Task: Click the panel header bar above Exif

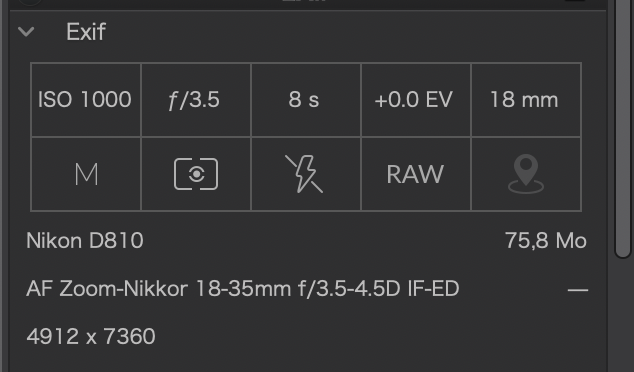Action: point(307,4)
